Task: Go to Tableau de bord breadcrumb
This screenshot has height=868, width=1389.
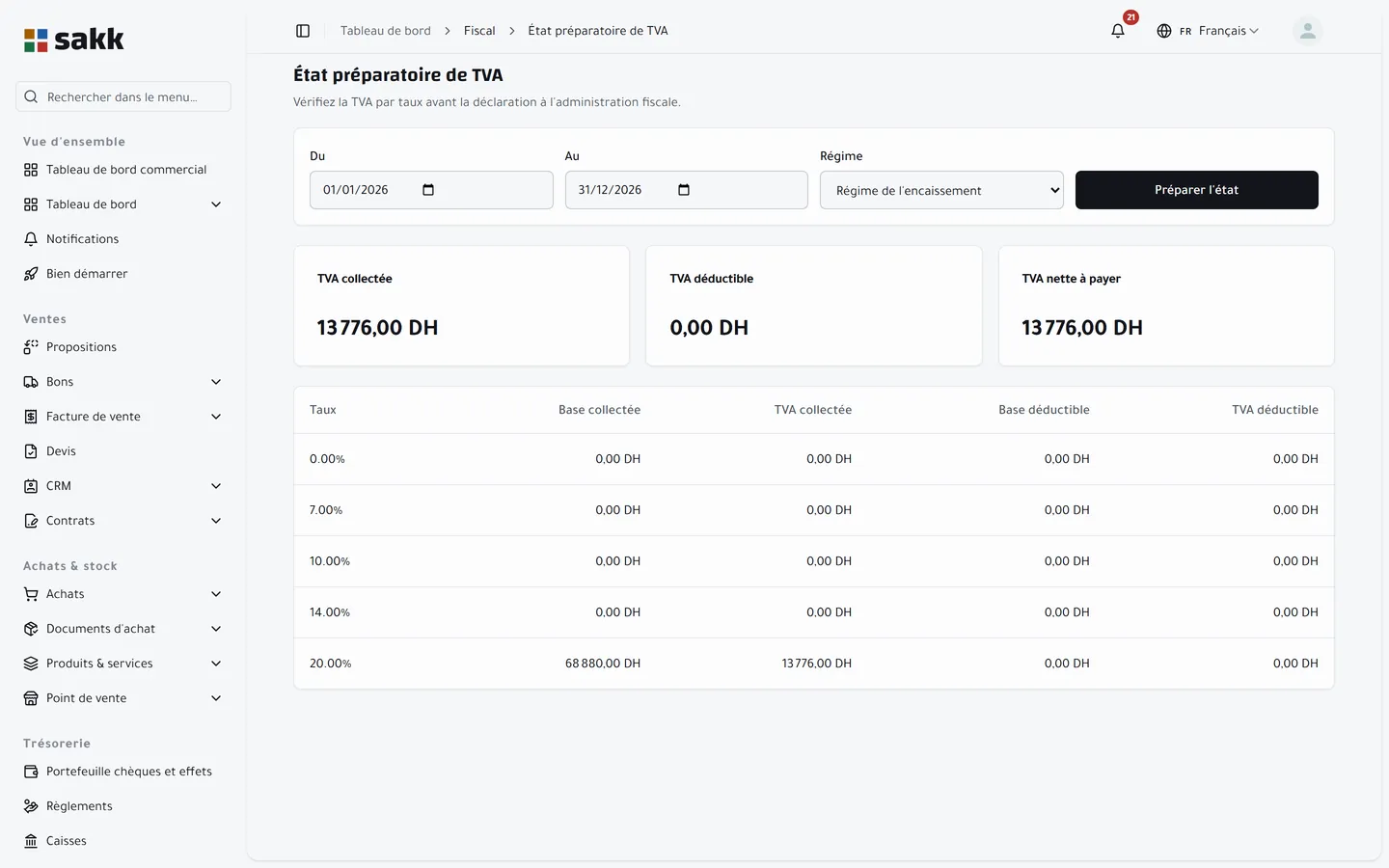Action: click(386, 31)
